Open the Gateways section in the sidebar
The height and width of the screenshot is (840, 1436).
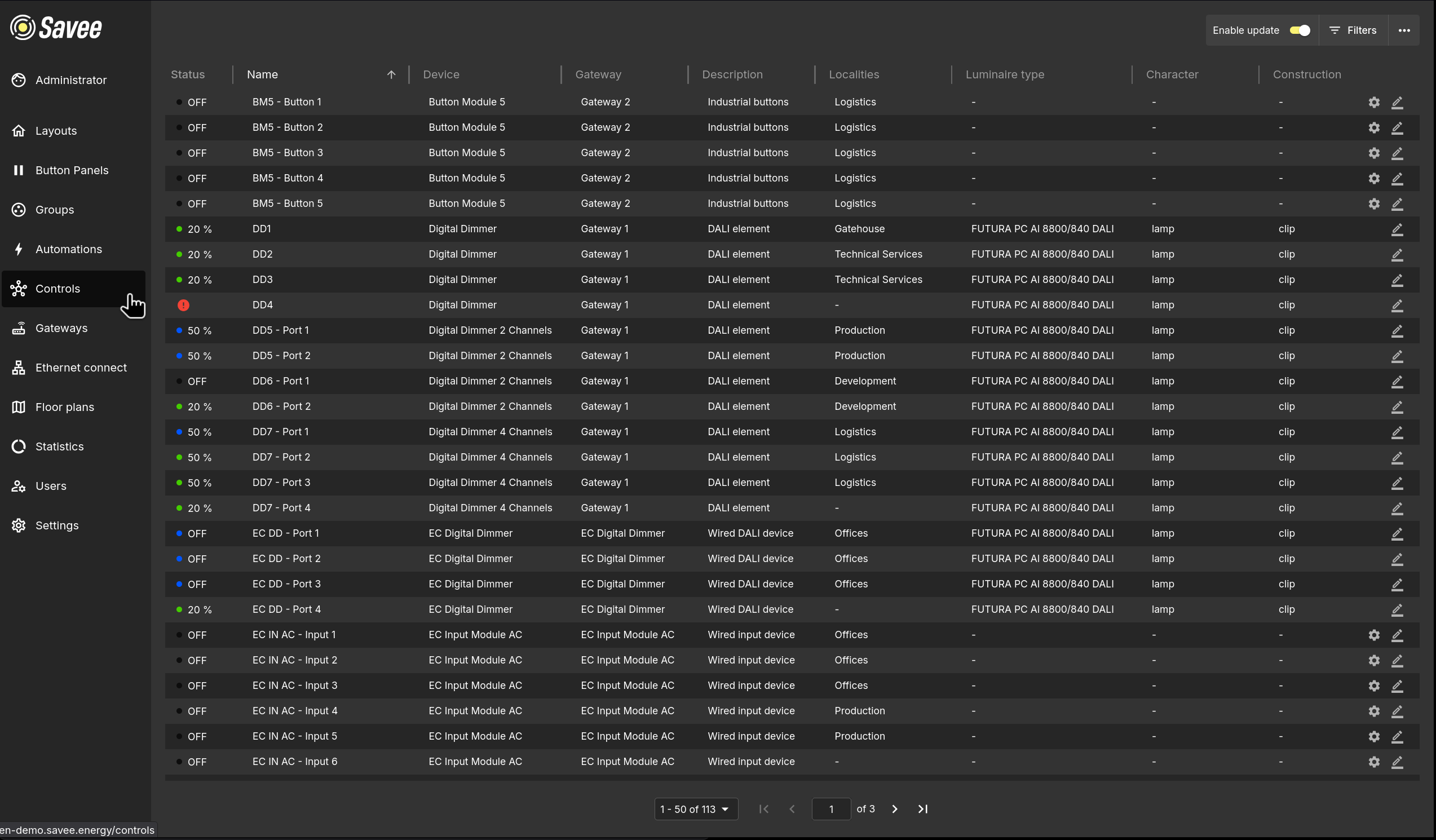pyautogui.click(x=61, y=328)
